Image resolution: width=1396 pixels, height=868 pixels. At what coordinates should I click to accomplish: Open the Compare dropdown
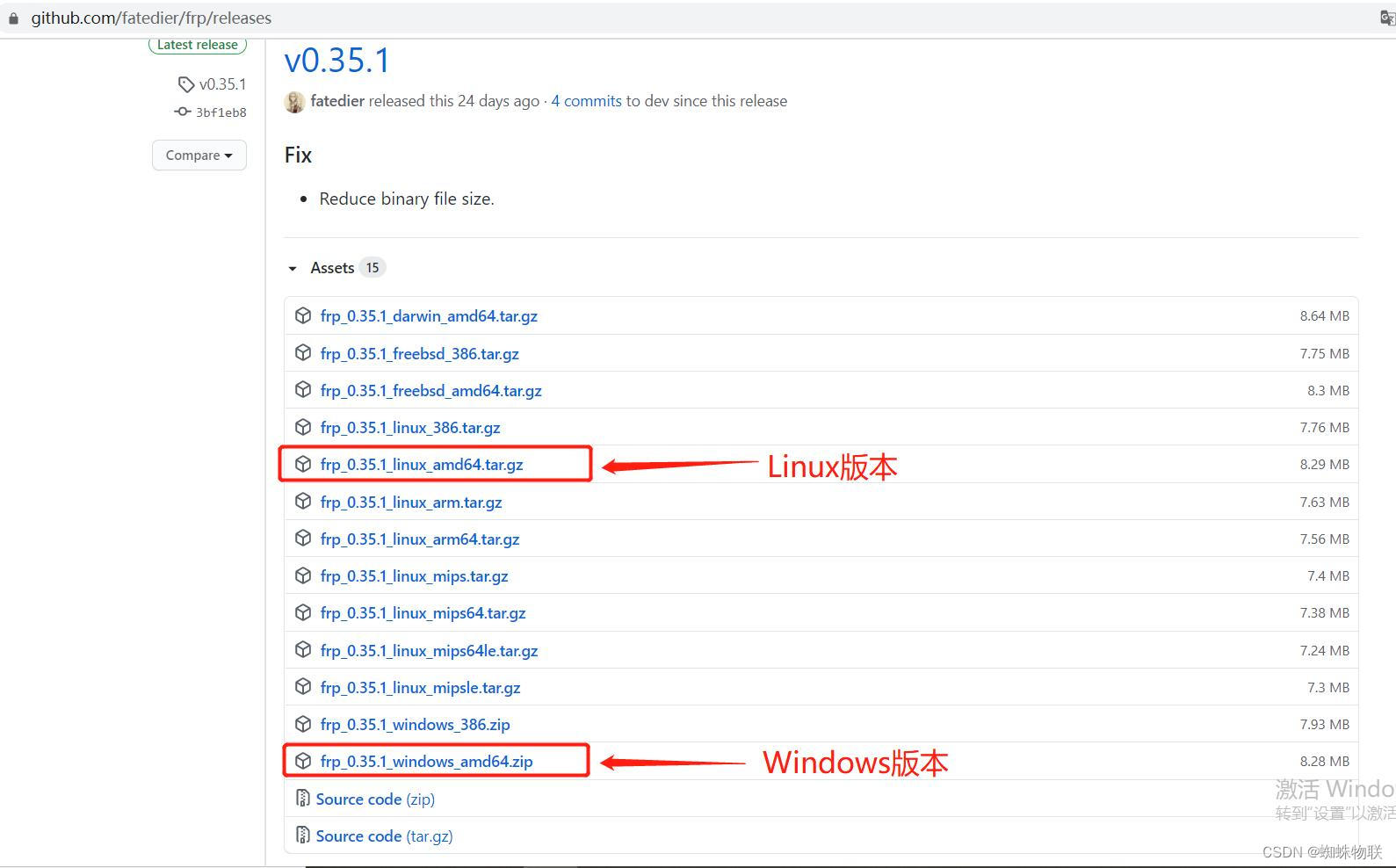tap(199, 156)
